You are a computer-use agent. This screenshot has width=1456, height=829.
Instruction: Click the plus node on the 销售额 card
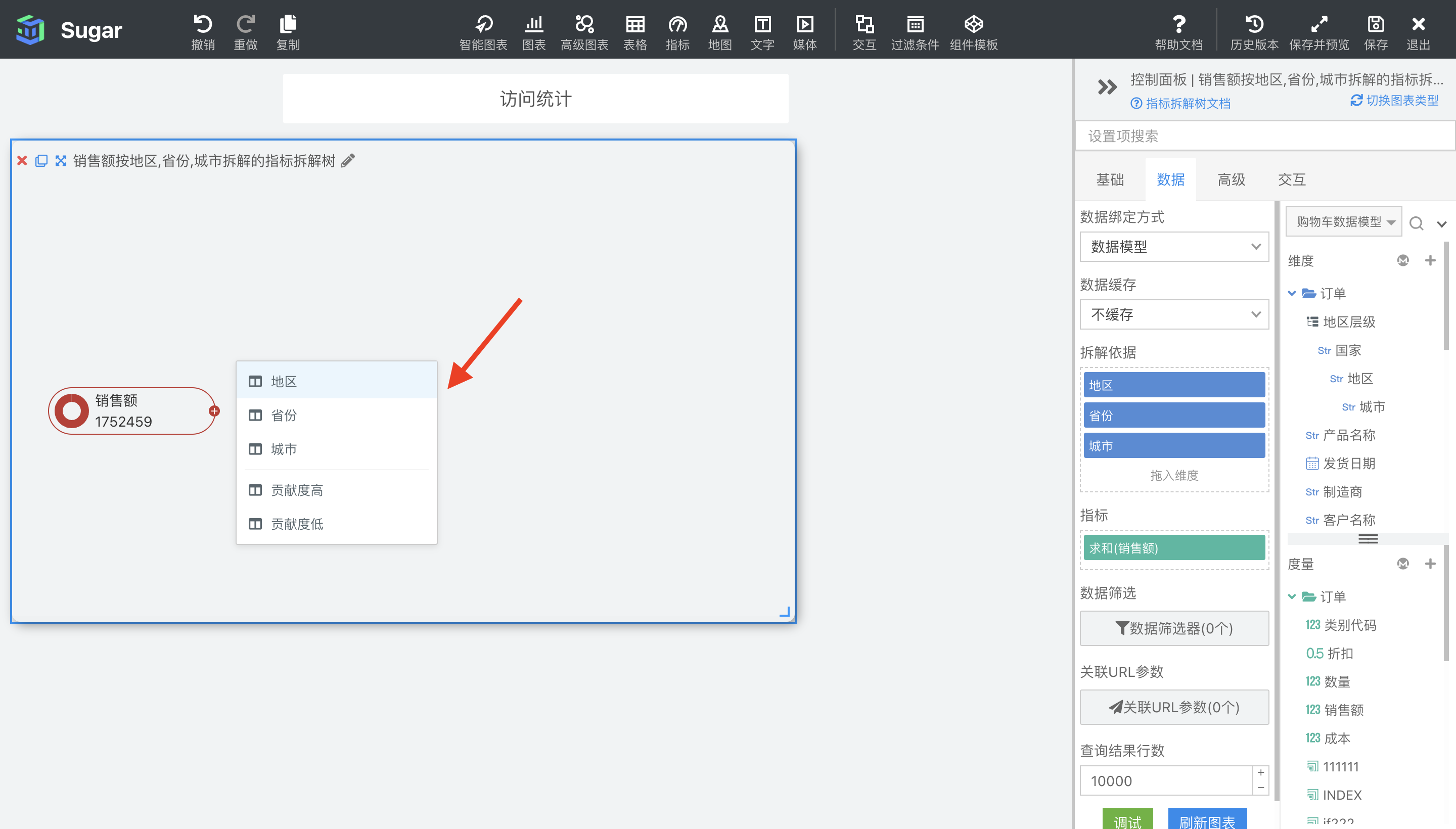(x=214, y=410)
